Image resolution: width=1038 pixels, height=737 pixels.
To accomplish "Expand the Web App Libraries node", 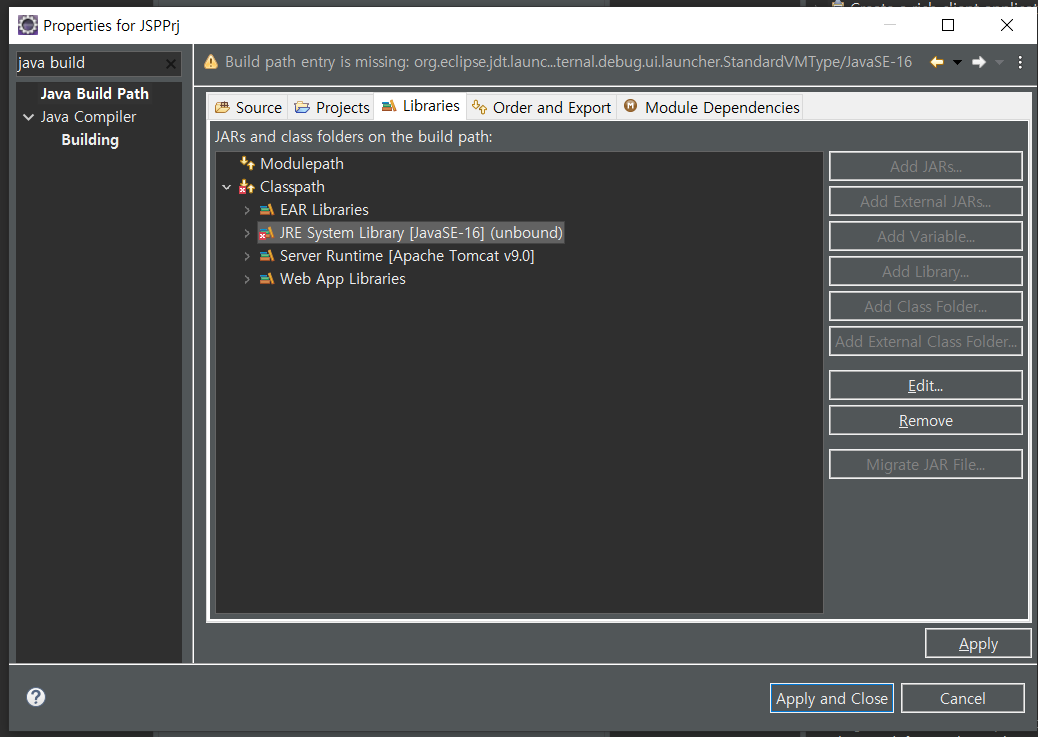I will click(247, 279).
